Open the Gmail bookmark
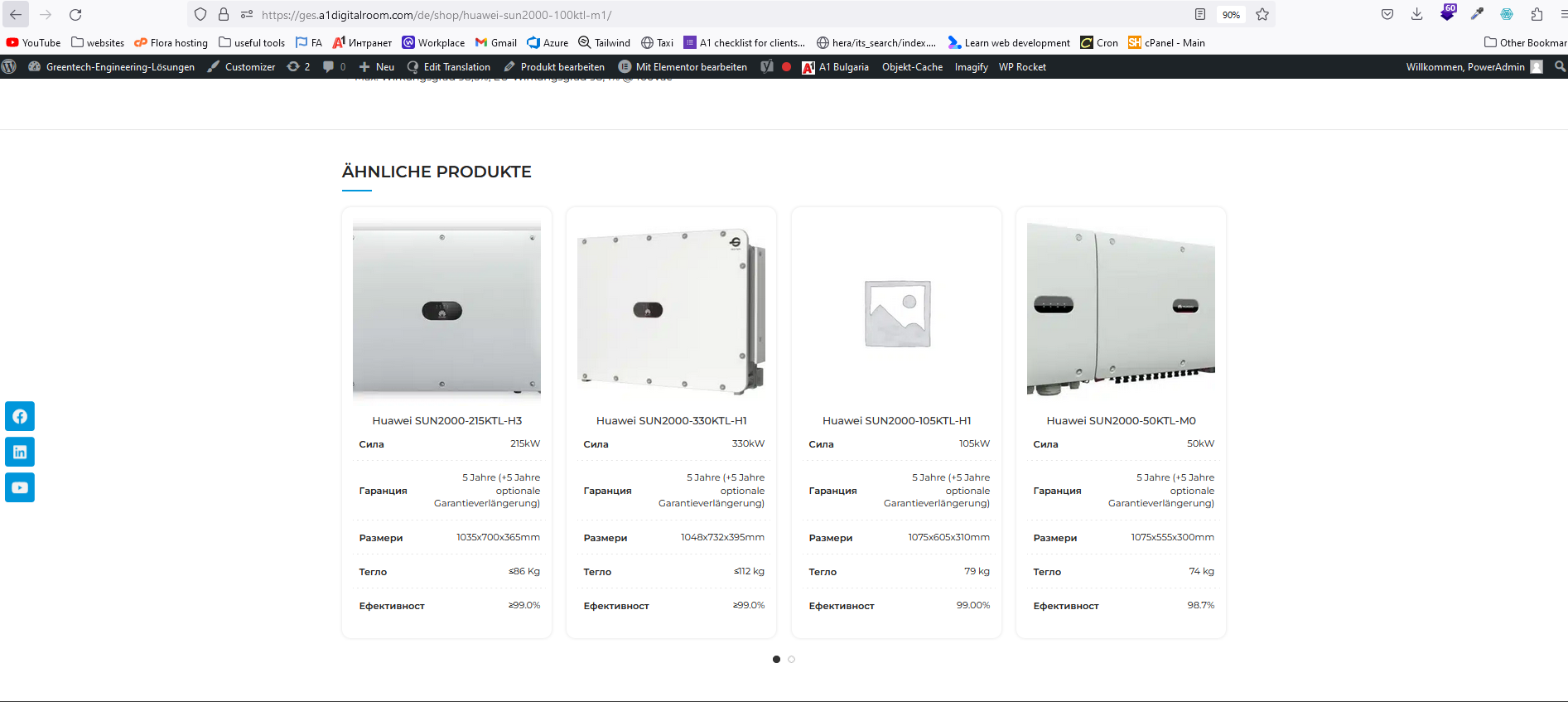This screenshot has height=702, width=1568. click(496, 42)
